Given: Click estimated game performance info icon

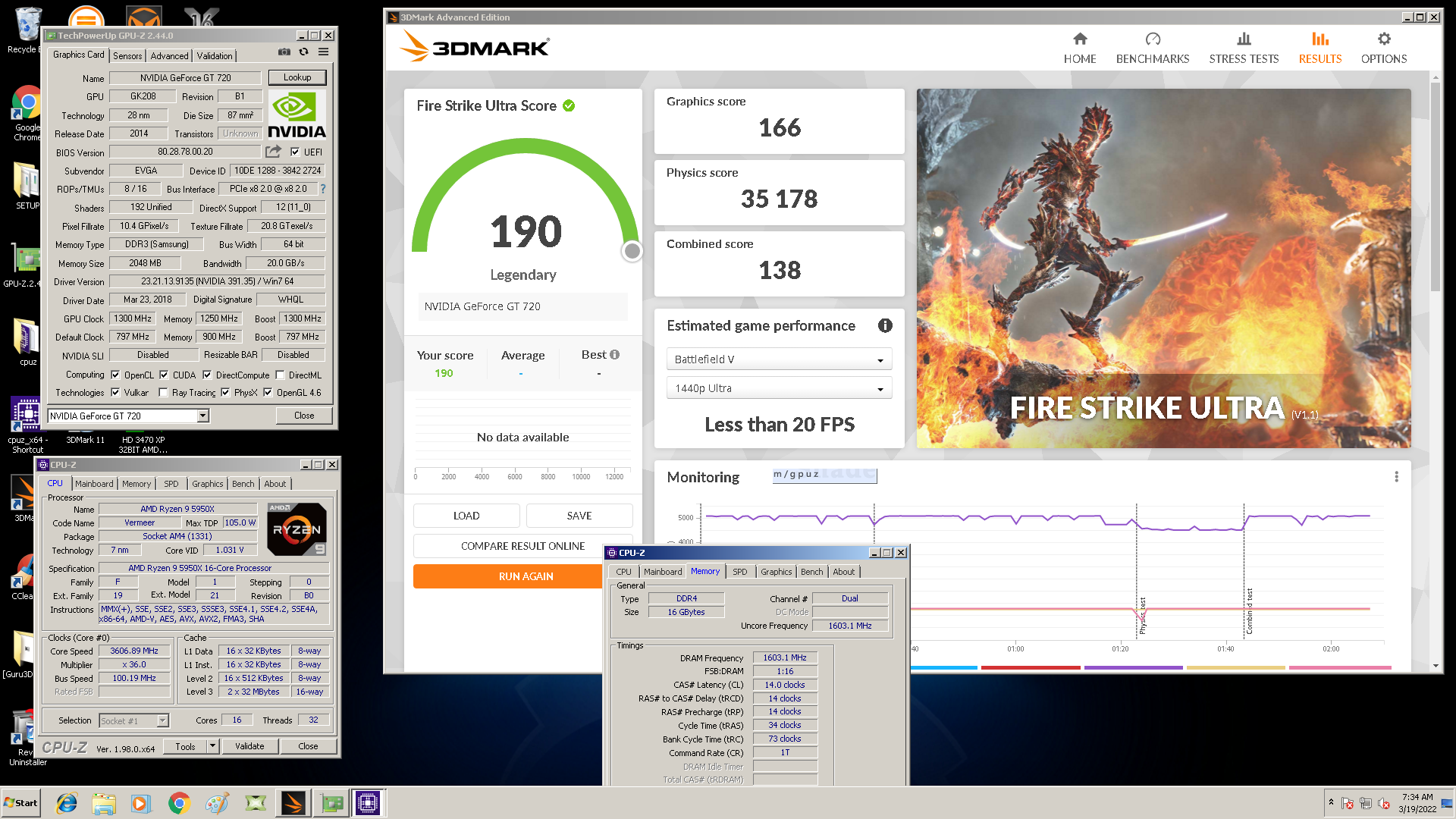Looking at the screenshot, I should pos(885,325).
